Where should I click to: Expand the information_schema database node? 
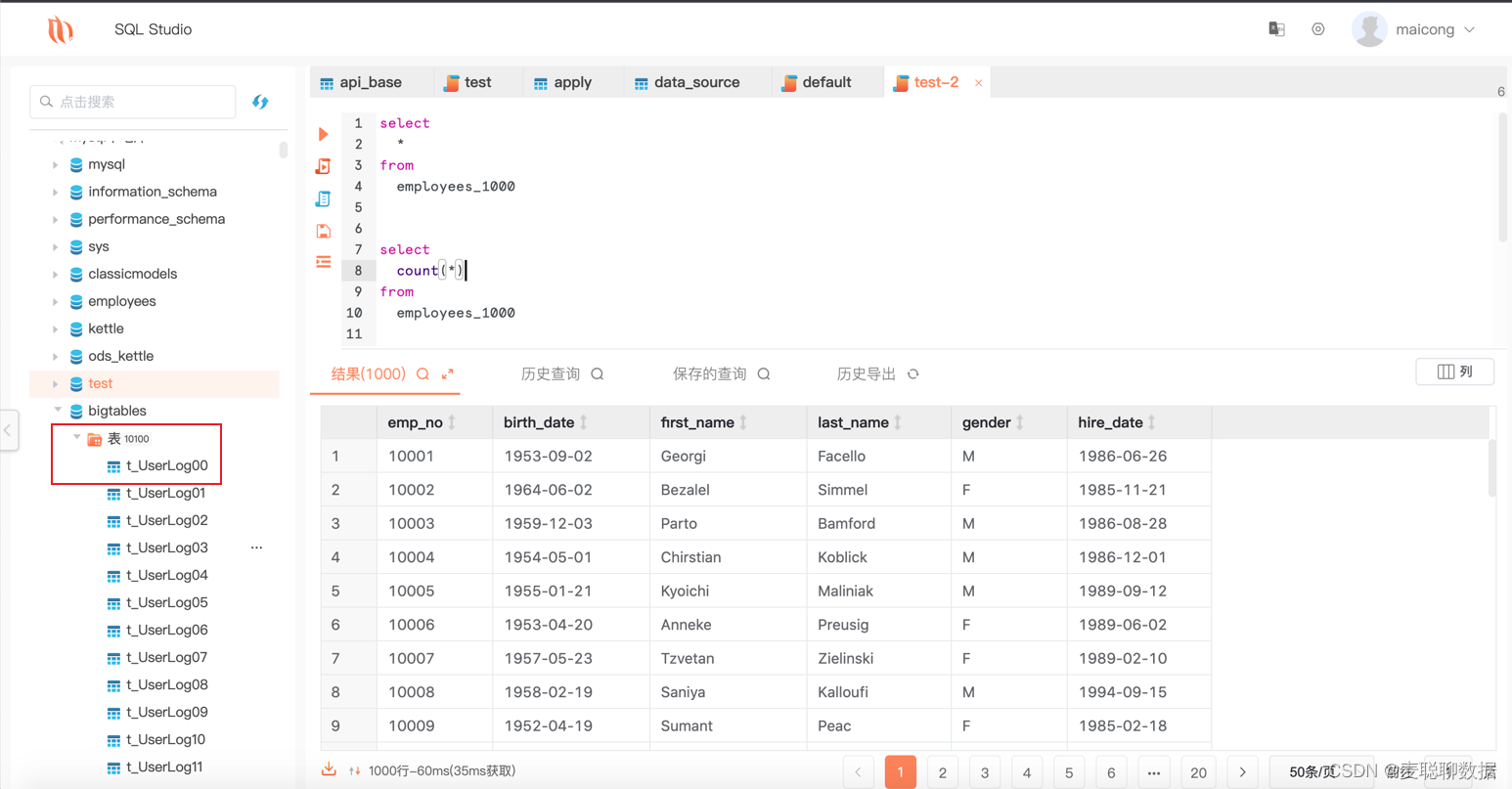point(56,193)
